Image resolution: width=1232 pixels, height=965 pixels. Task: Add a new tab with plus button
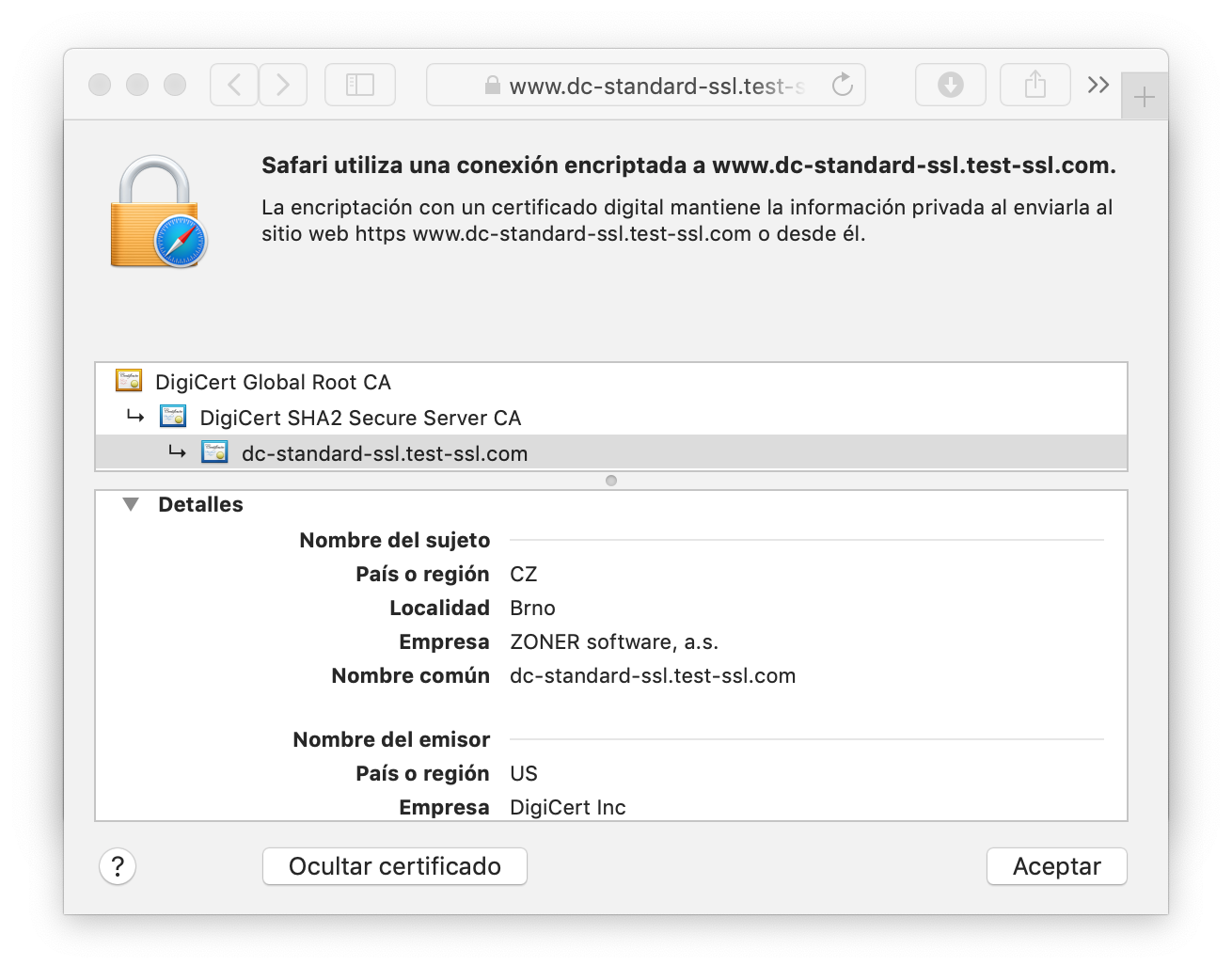tap(1145, 96)
